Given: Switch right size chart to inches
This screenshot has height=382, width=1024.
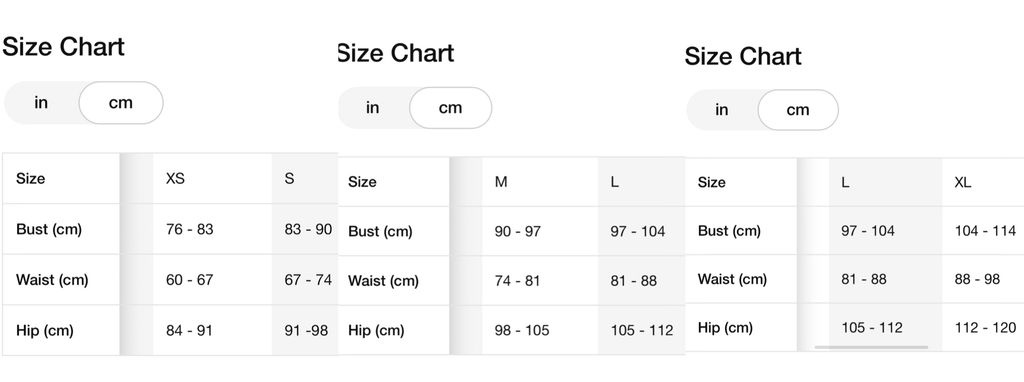Looking at the screenshot, I should 722,110.
